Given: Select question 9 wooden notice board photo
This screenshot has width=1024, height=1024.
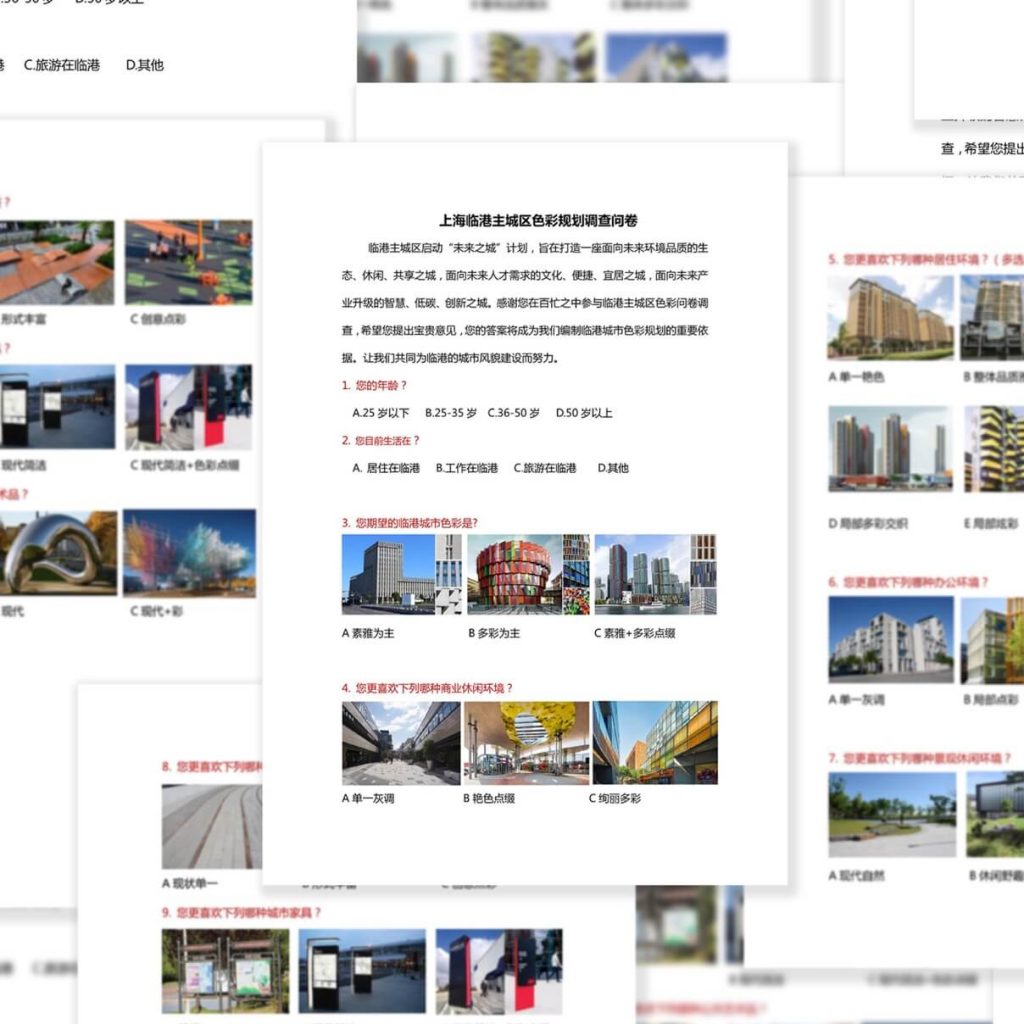Looking at the screenshot, I should point(225,971).
